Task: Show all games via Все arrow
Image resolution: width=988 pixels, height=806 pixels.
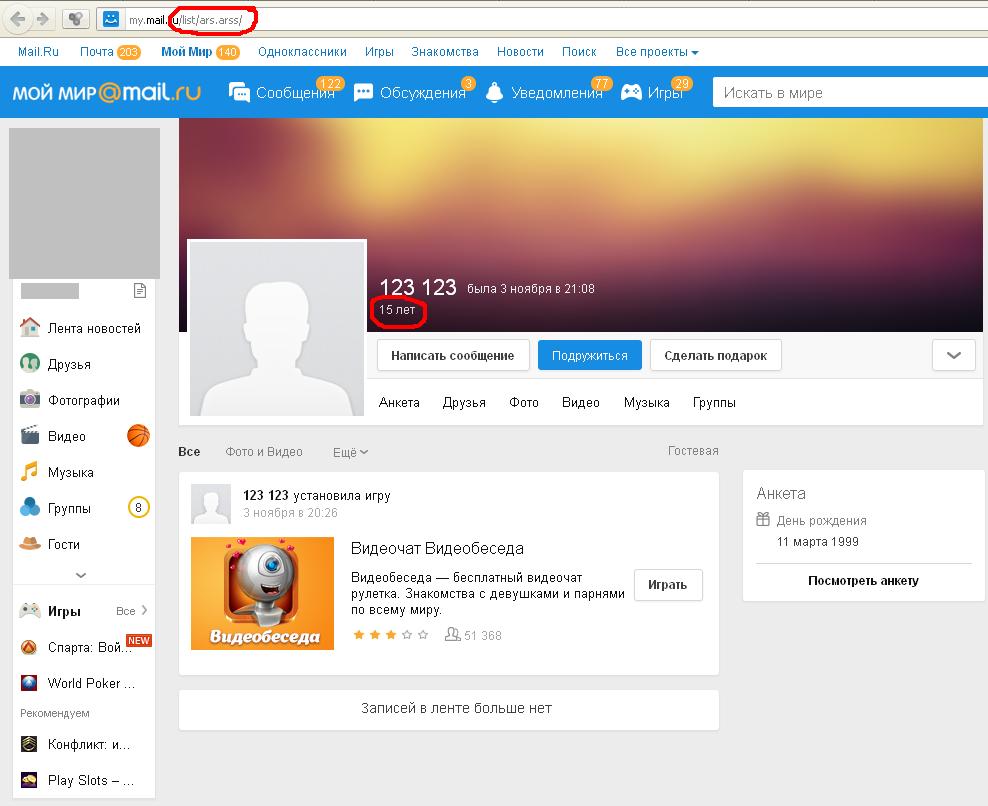Action: click(132, 611)
